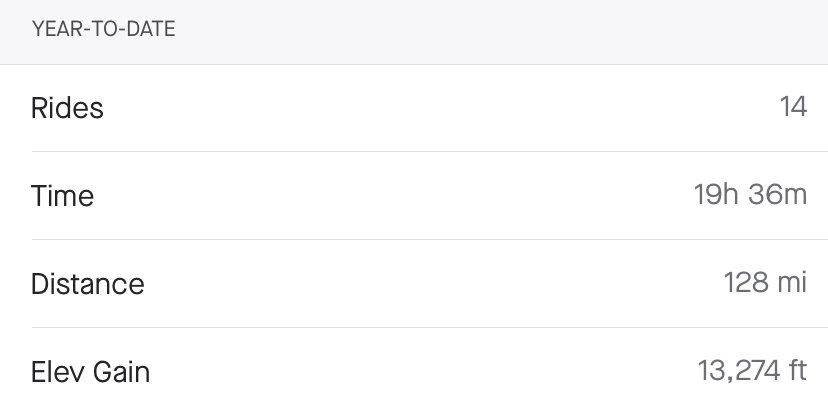Click the 13,274 ft elevation value
Viewport: 828px width, 414px height.
752,371
